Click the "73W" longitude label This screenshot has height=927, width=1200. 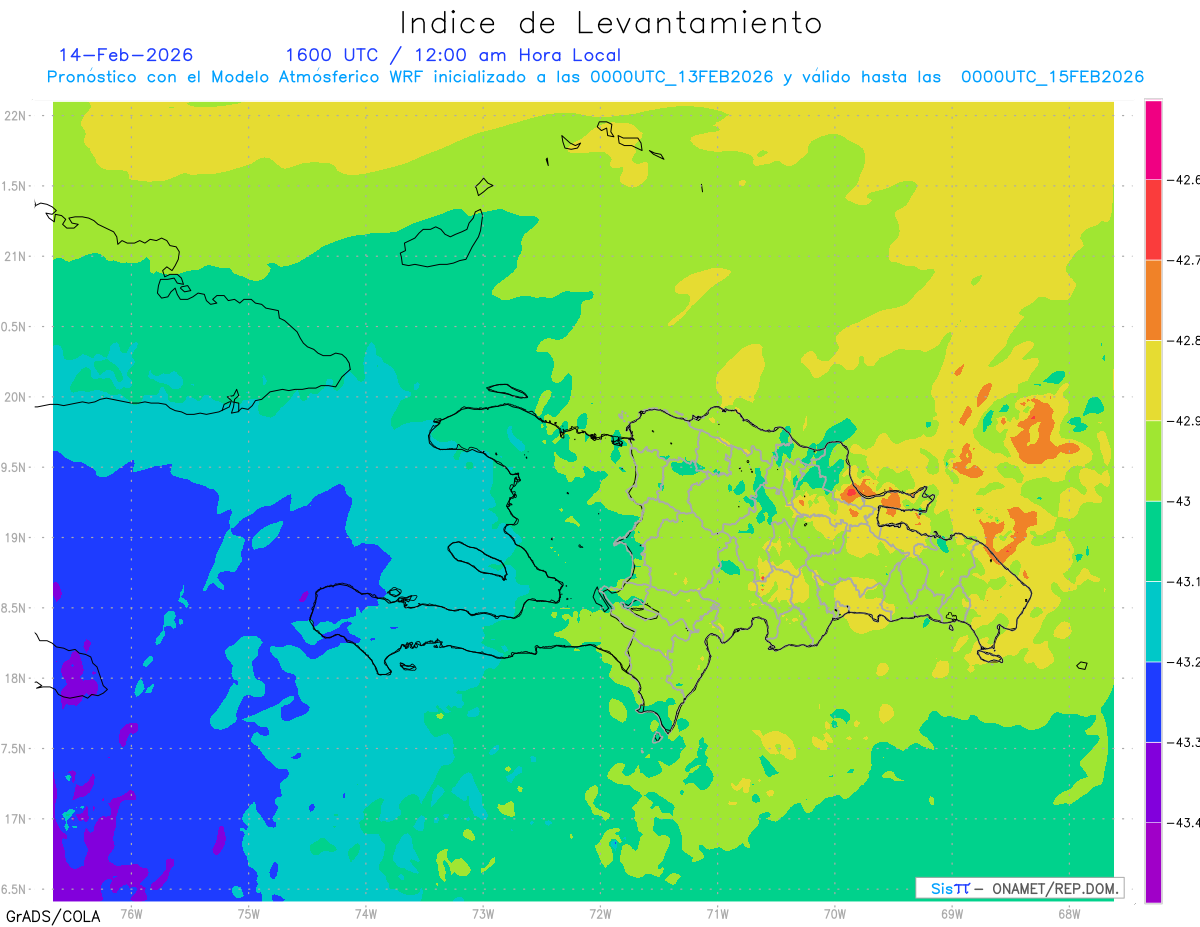pyautogui.click(x=483, y=914)
